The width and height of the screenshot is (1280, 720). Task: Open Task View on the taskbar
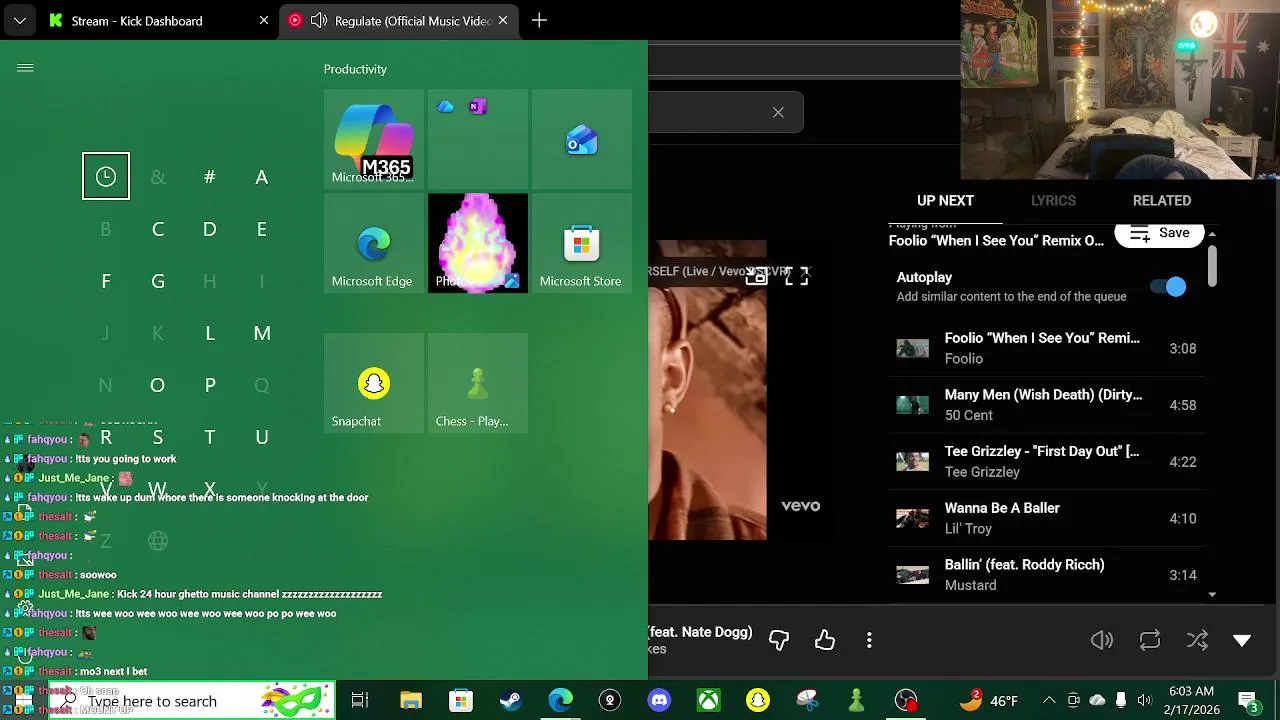(x=360, y=700)
